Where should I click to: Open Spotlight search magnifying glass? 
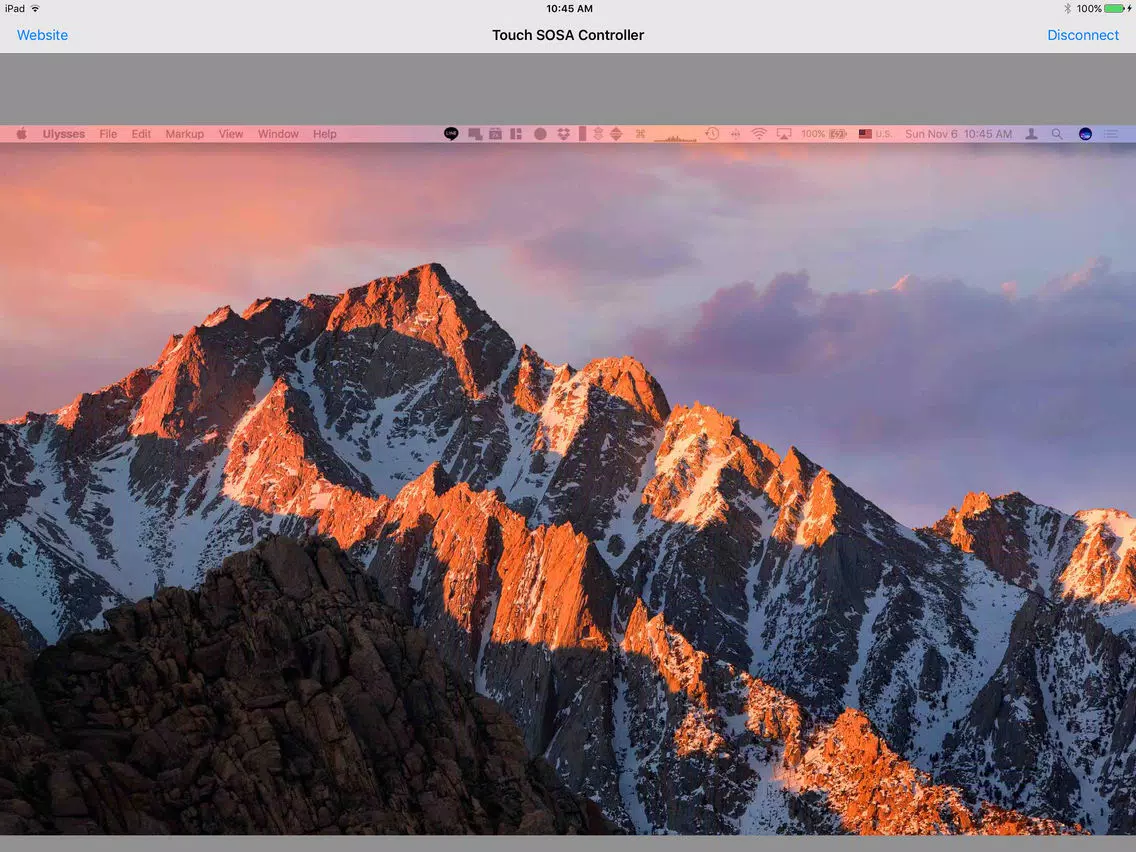[1057, 134]
